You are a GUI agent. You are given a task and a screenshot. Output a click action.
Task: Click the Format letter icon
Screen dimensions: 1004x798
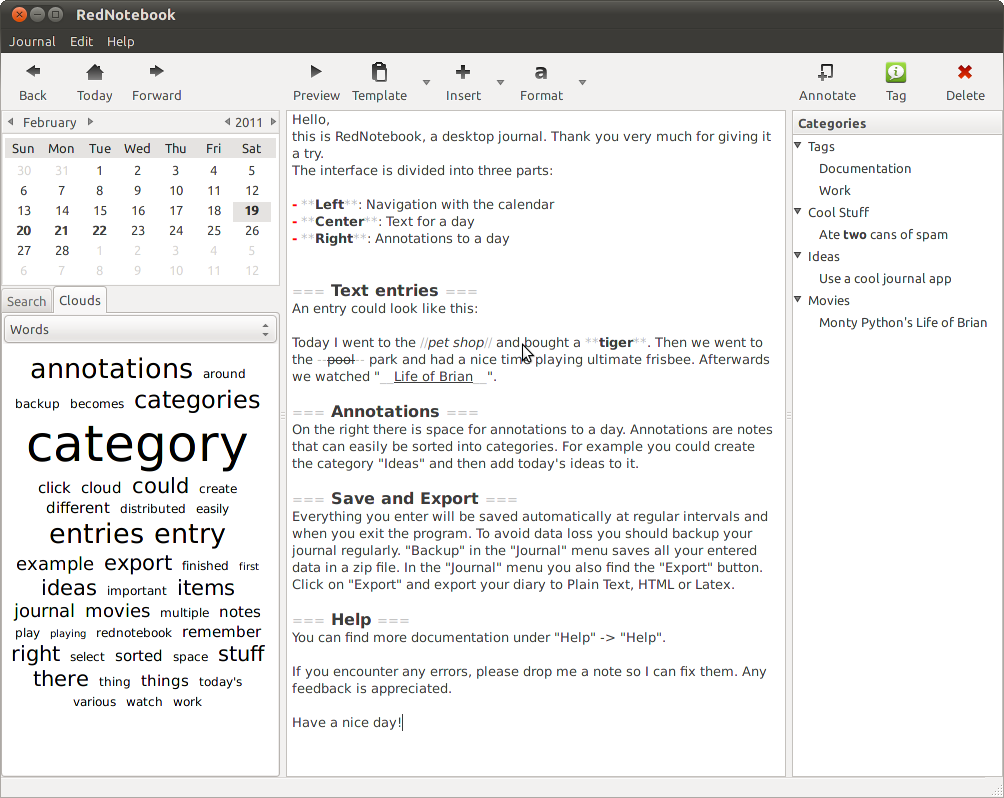541,72
